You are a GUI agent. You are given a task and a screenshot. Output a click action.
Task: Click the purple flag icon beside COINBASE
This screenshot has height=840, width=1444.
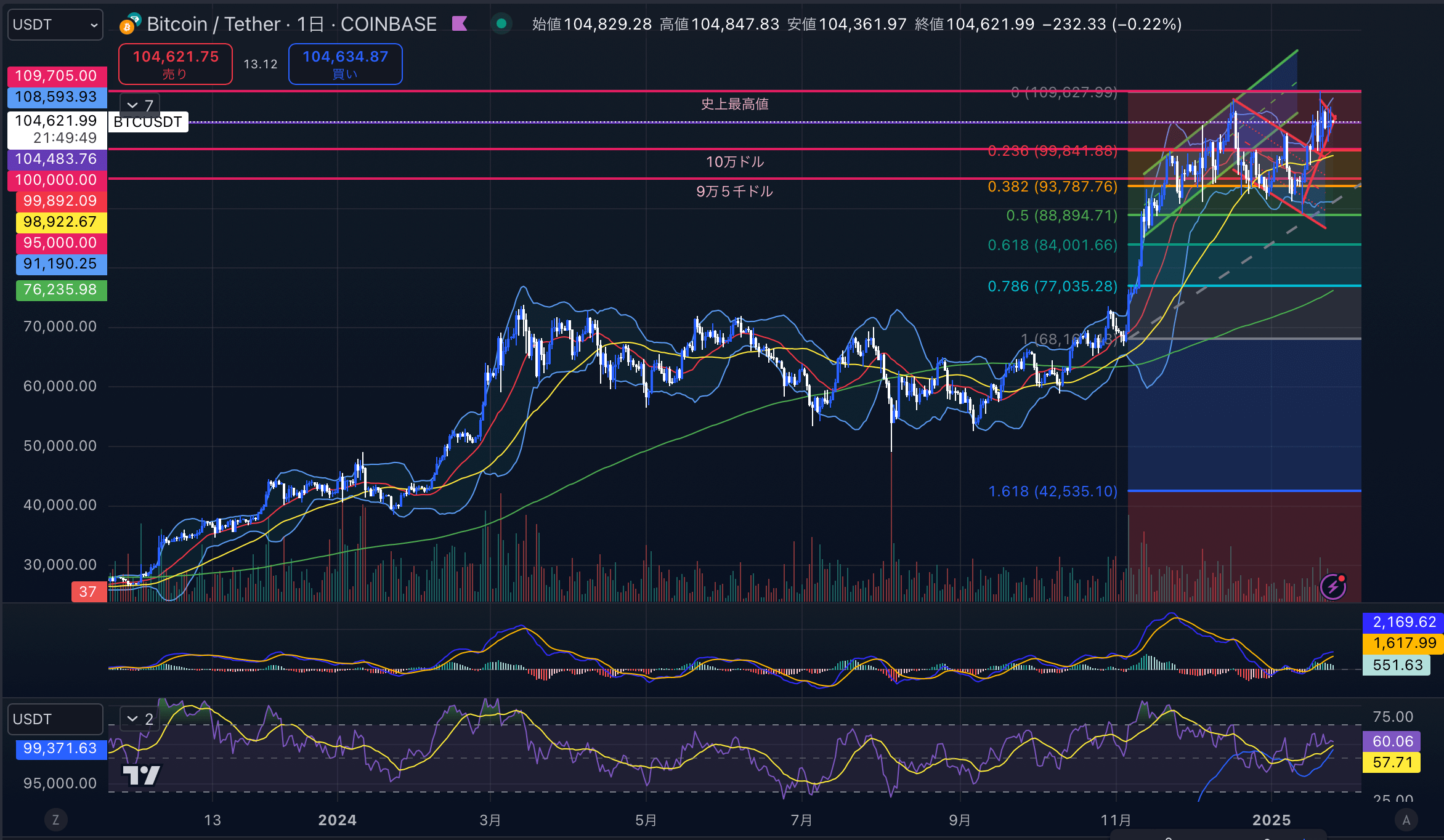click(460, 24)
